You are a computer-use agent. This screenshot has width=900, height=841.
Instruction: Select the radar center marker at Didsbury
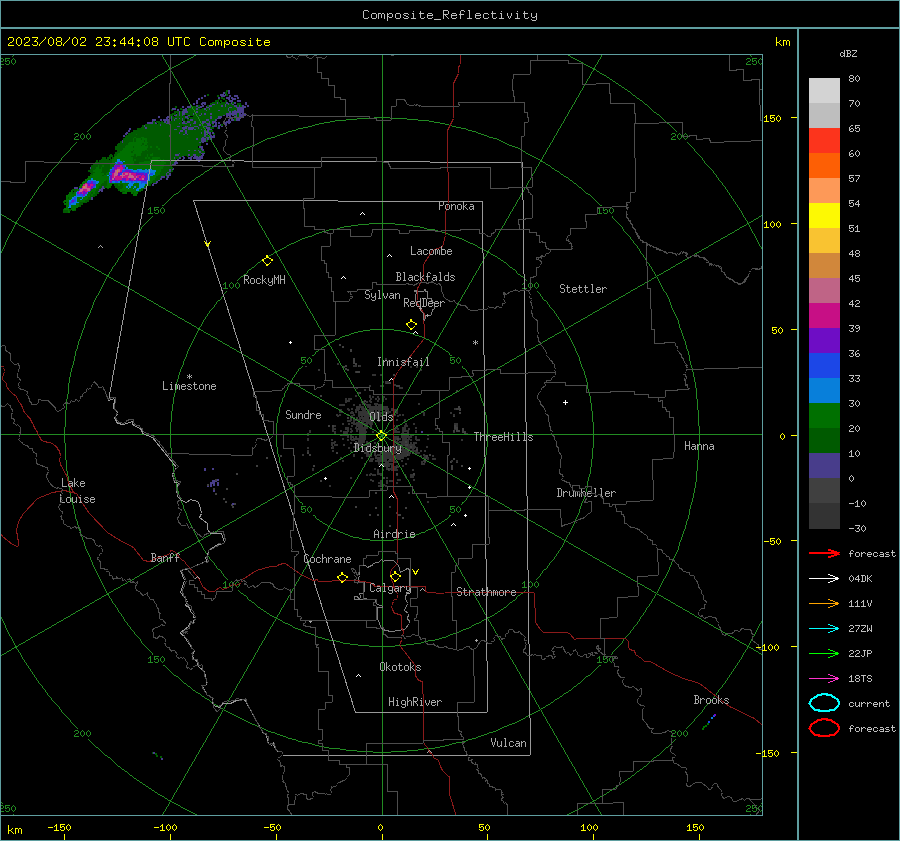tap(382, 435)
